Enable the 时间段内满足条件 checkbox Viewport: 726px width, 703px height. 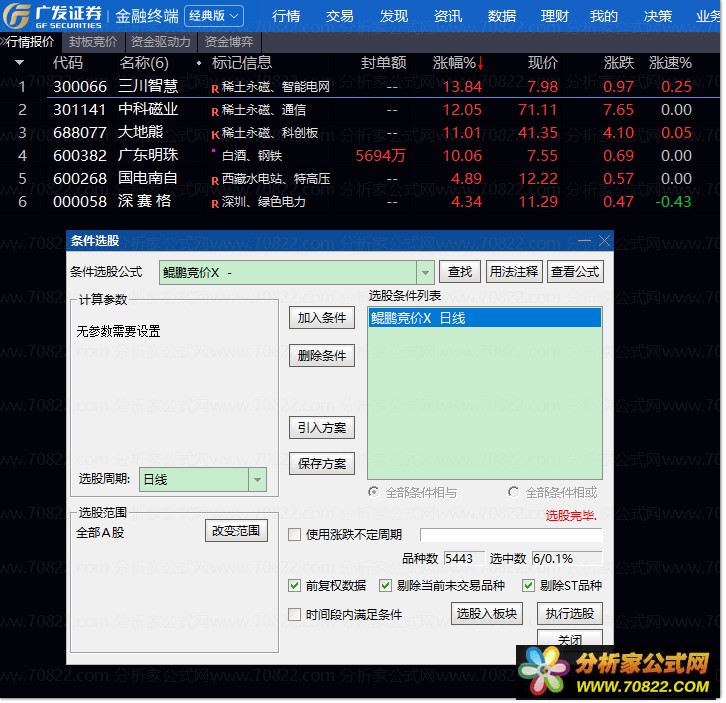[x=294, y=615]
